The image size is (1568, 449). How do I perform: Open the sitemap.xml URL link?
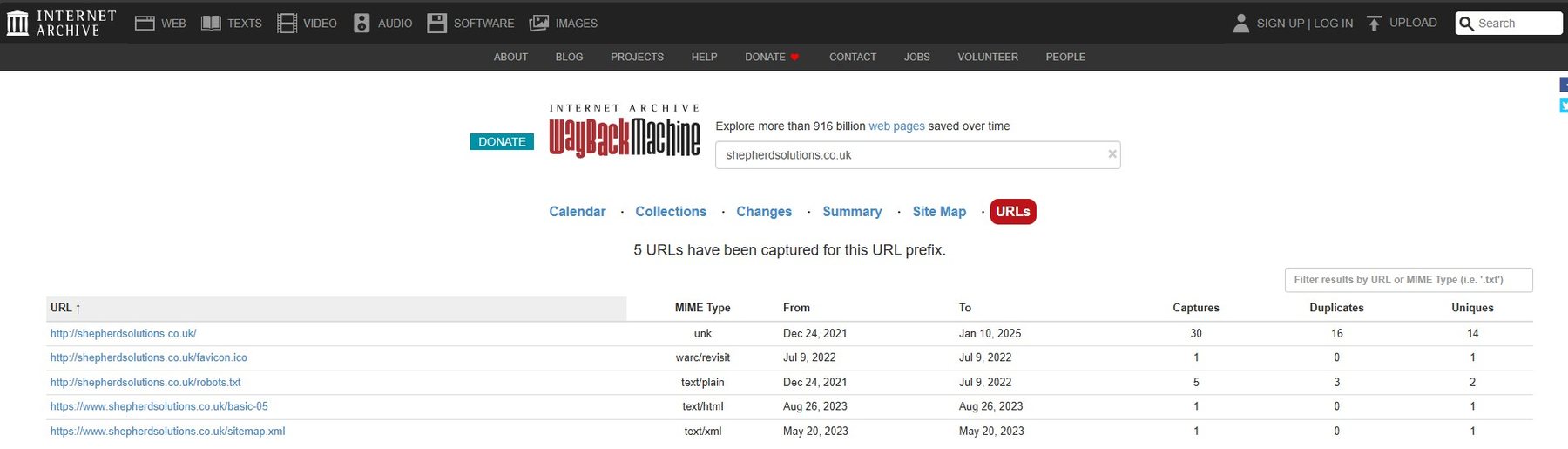click(x=168, y=431)
